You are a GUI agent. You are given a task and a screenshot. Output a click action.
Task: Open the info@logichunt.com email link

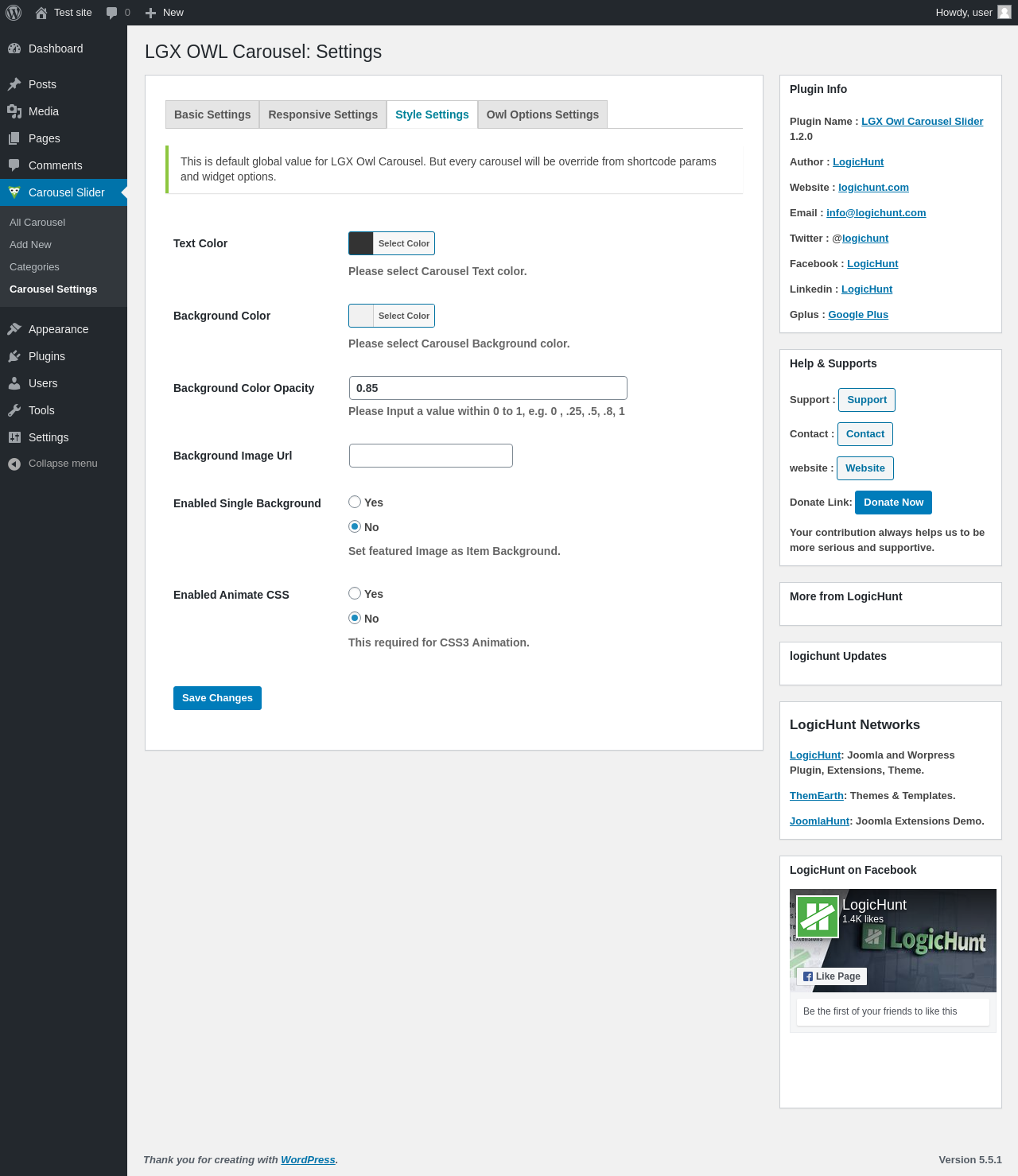coord(876,213)
